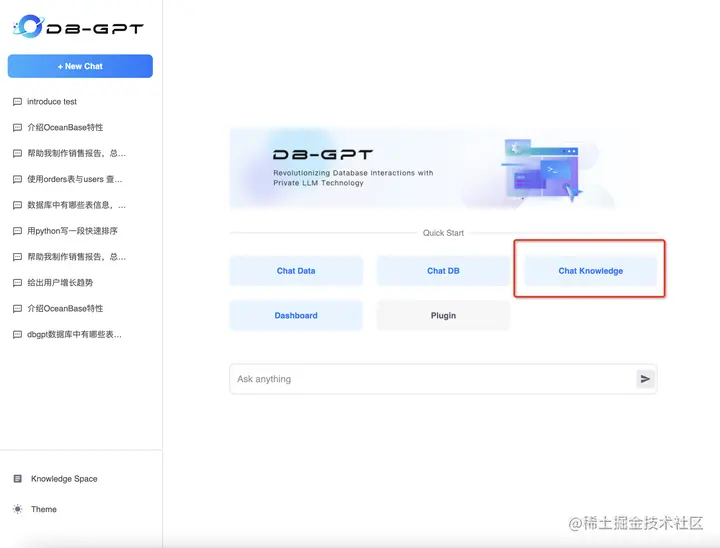The image size is (720, 548).
Task: Select the Chat Knowledge quick start
Action: (x=591, y=271)
